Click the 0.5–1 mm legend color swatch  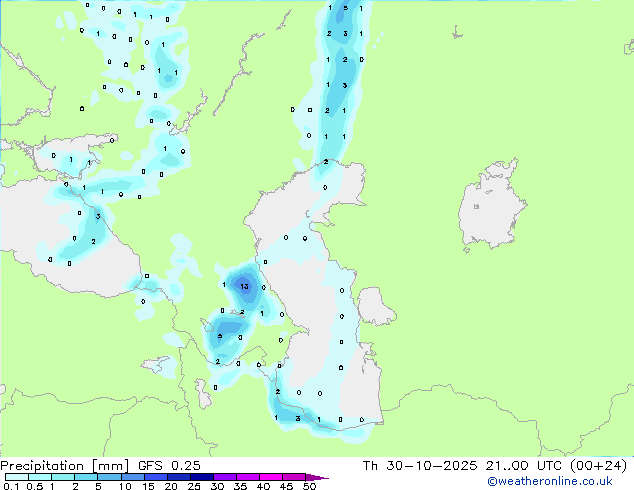click(x=40, y=477)
